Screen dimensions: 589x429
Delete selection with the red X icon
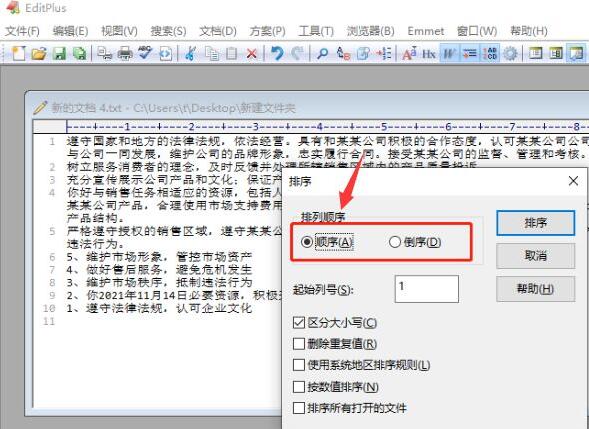pos(252,54)
